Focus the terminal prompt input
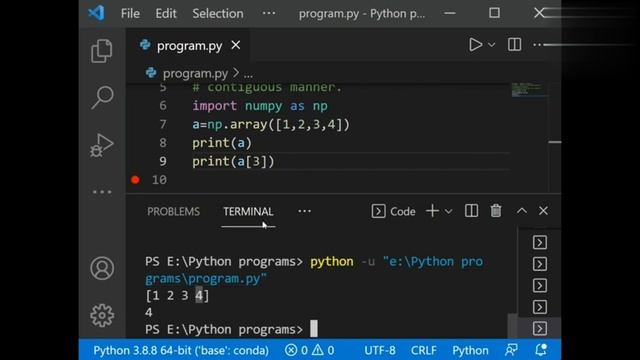 313,329
